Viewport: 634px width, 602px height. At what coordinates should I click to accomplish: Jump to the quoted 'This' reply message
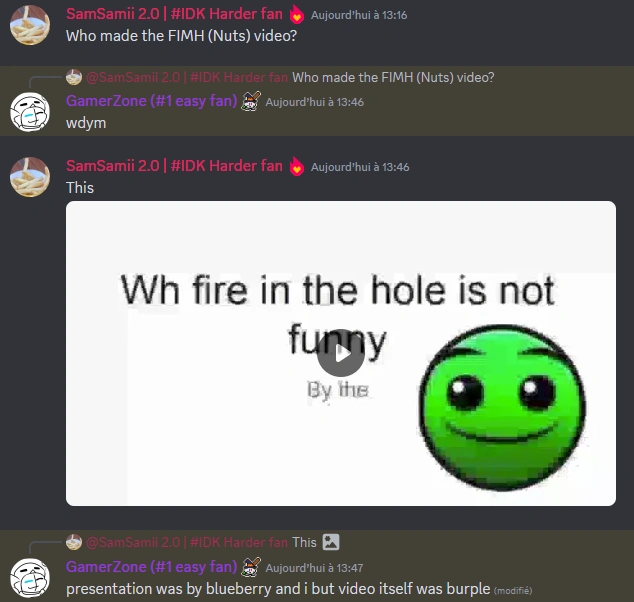click(x=304, y=542)
